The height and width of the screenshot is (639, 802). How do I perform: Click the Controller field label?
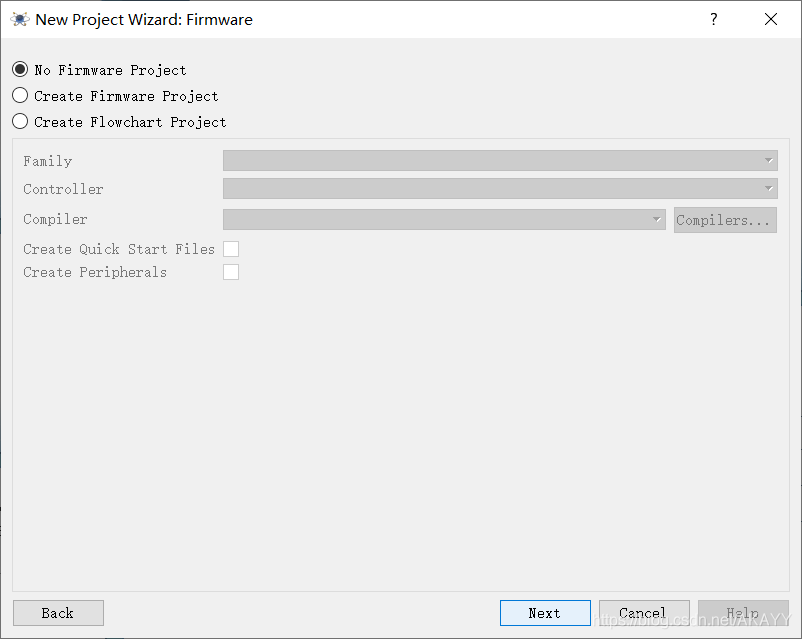click(x=63, y=189)
